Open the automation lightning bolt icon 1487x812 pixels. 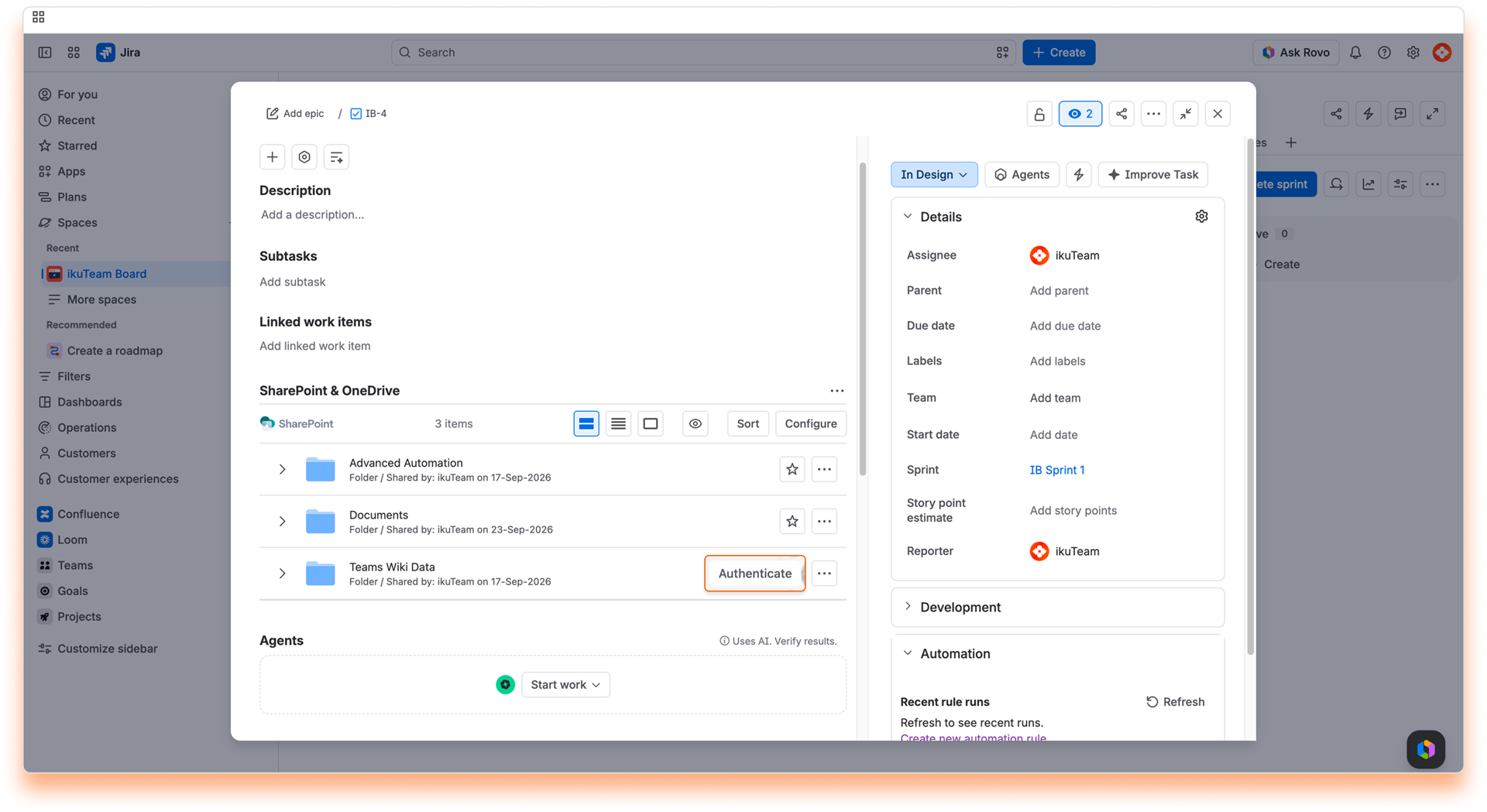(1078, 174)
